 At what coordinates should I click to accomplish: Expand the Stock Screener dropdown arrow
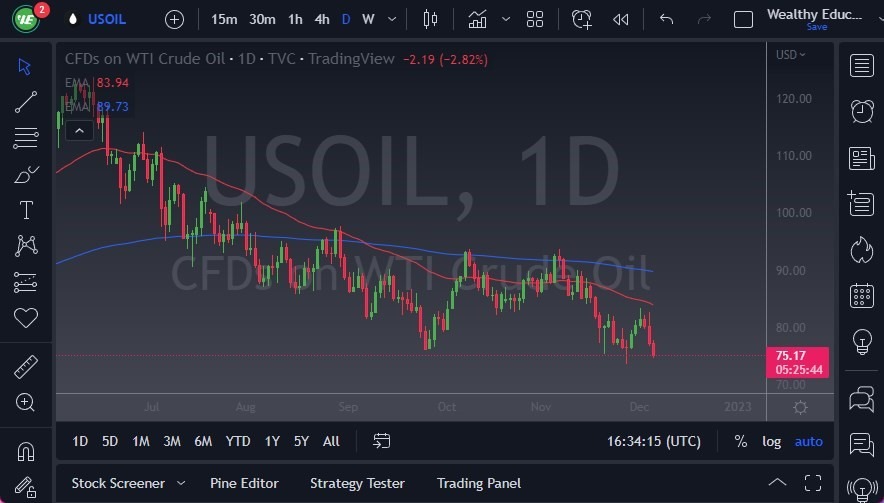pyautogui.click(x=181, y=483)
